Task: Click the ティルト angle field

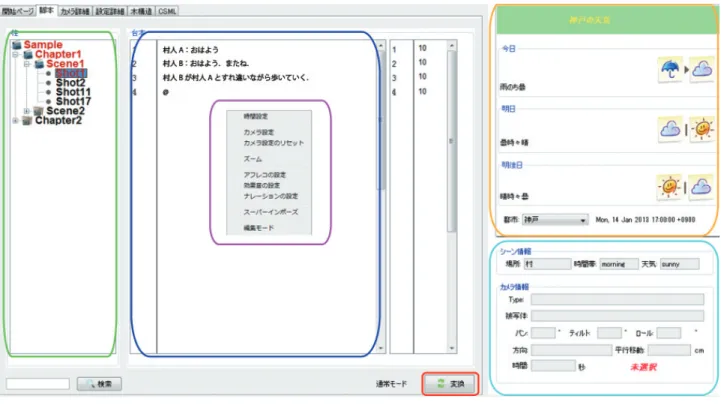Action: (609, 333)
